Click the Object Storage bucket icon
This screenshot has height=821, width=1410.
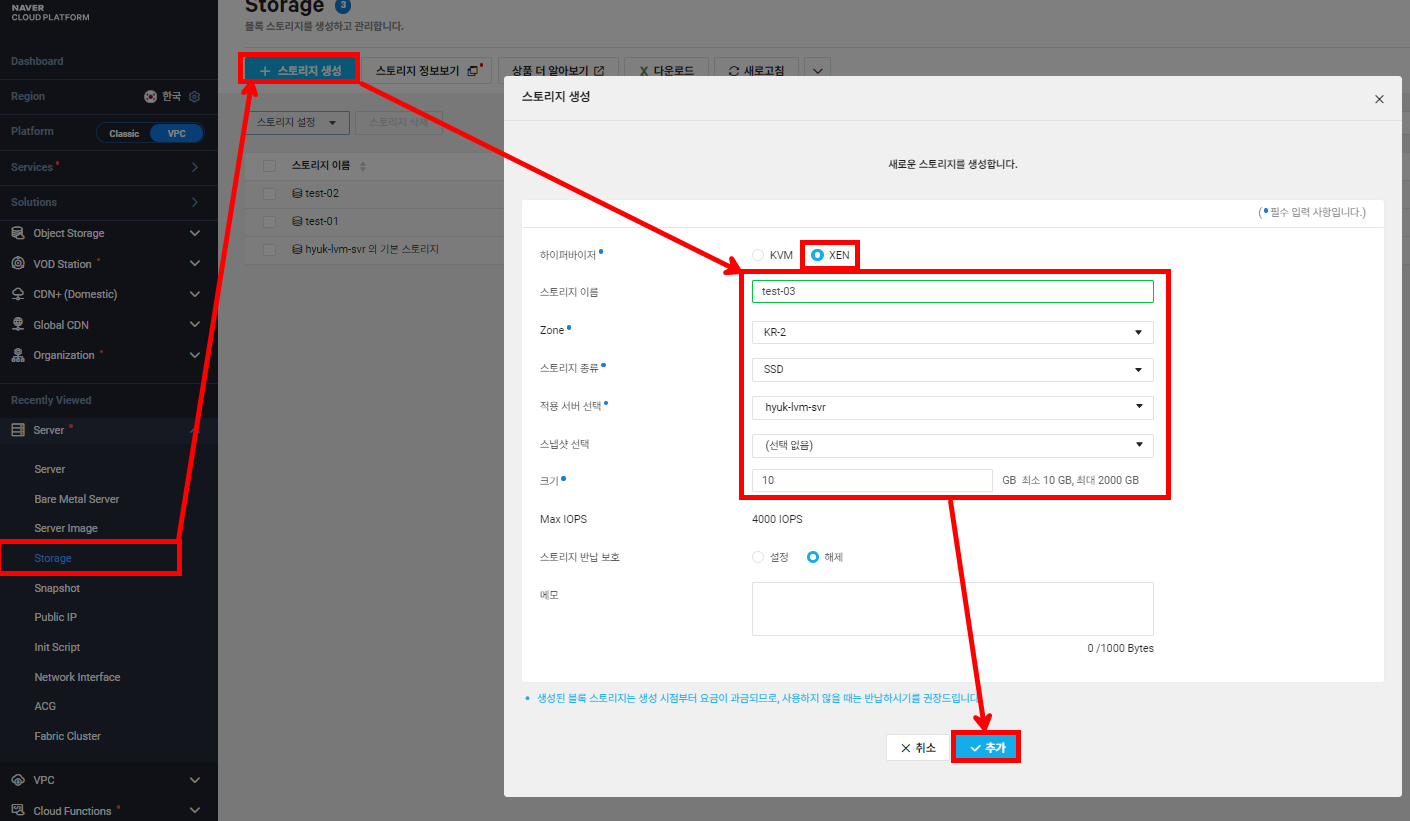coord(18,233)
